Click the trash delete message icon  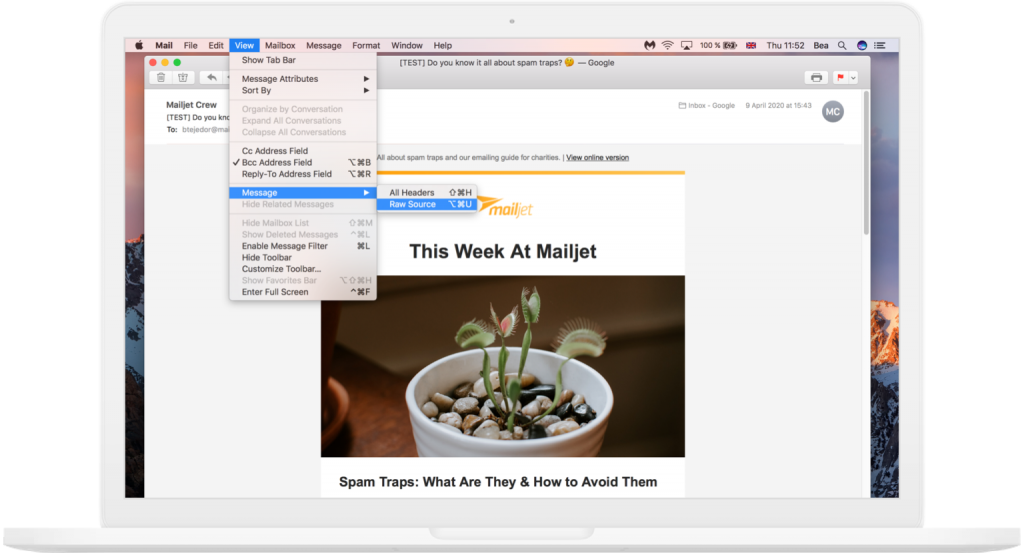(x=161, y=78)
